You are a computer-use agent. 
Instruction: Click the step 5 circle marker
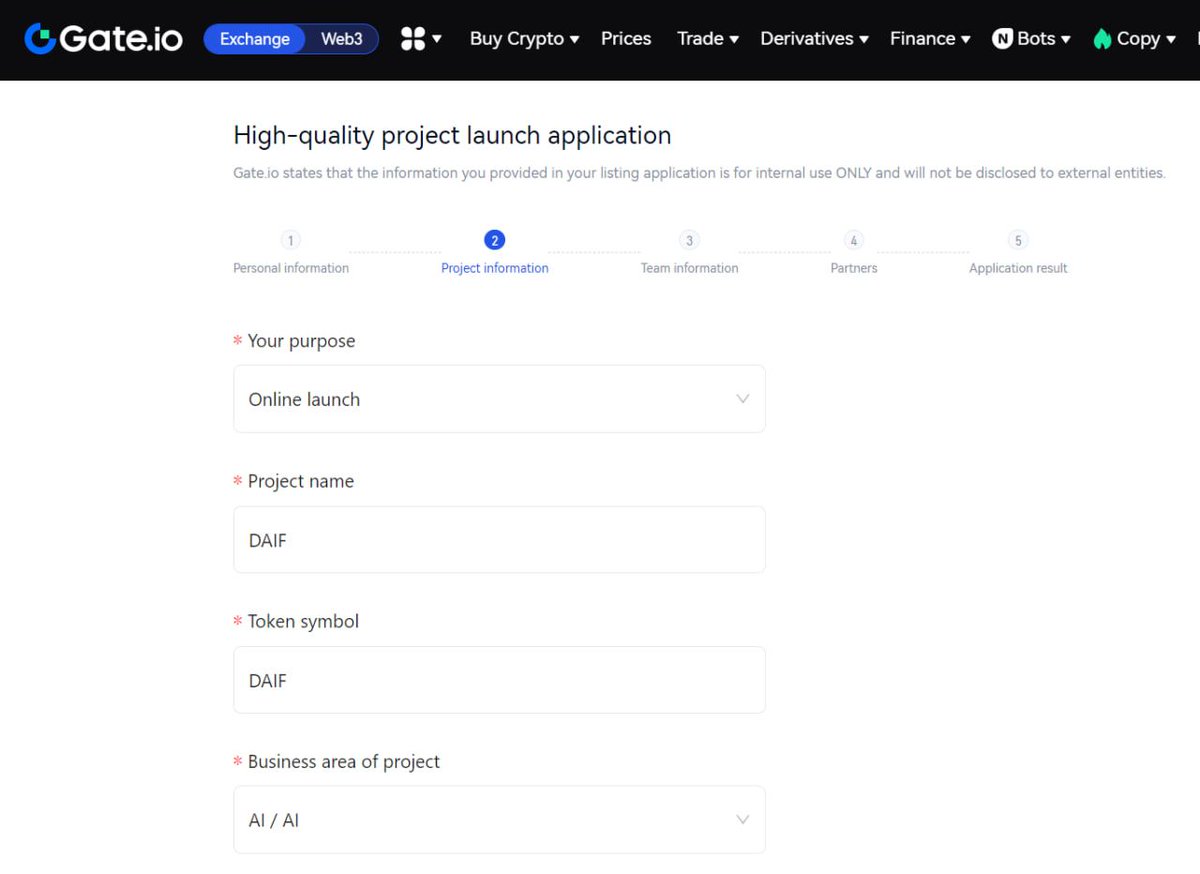(1018, 240)
